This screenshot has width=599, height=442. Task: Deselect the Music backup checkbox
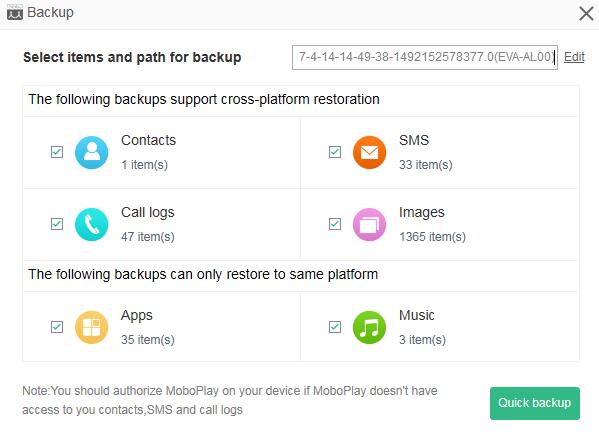[335, 327]
